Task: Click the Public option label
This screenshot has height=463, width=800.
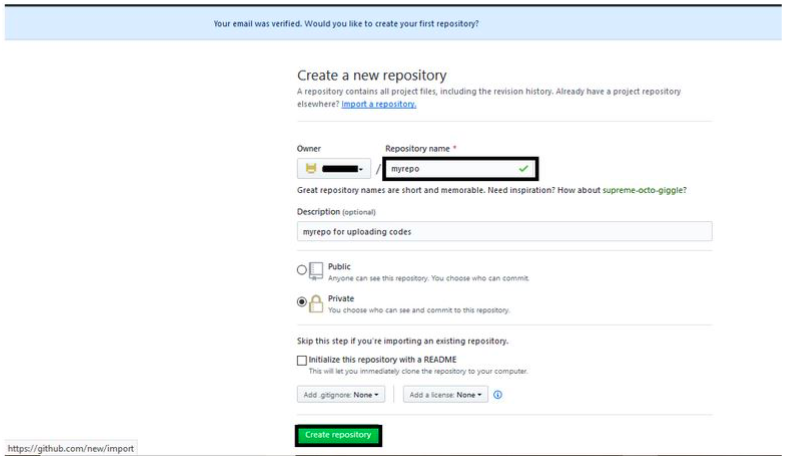Action: click(339, 266)
